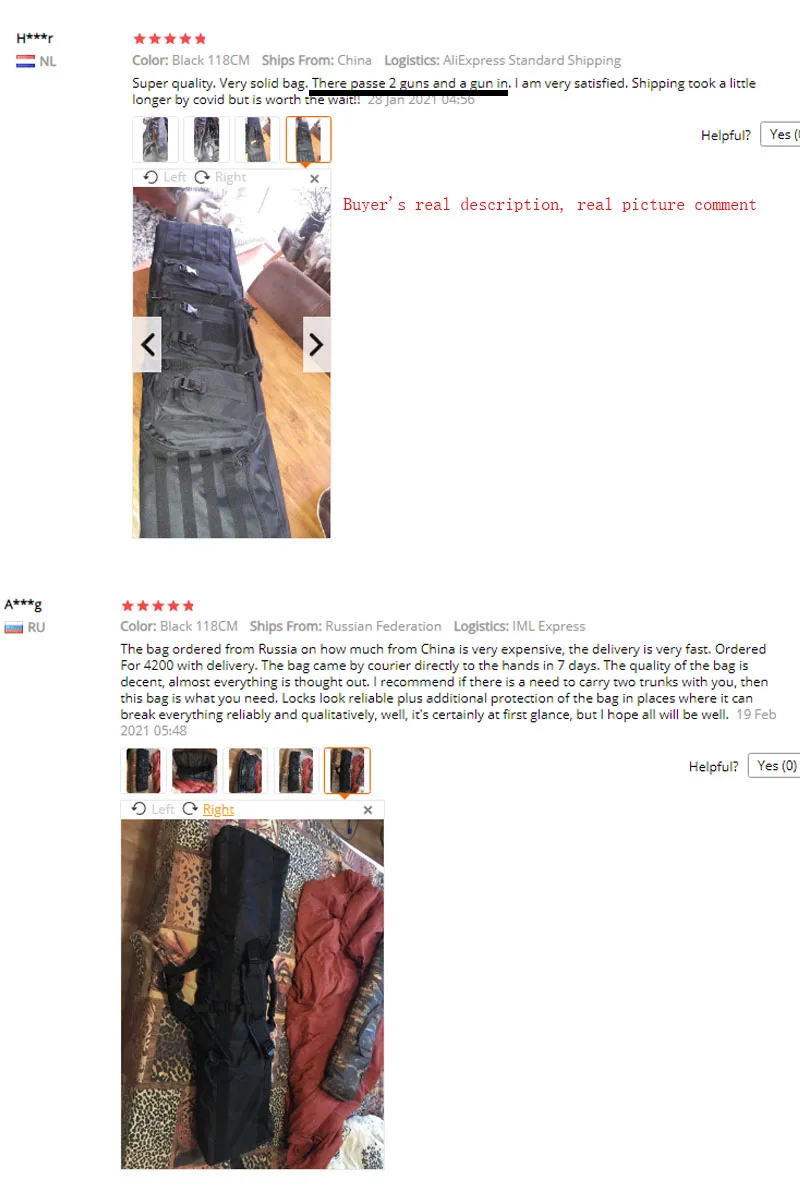Open first thumbnail in H***r review

click(156, 139)
